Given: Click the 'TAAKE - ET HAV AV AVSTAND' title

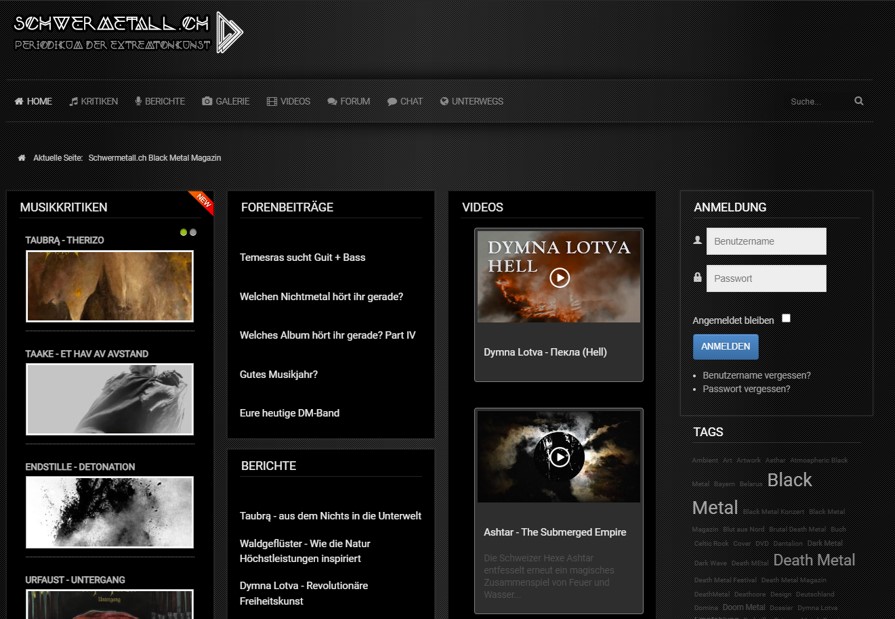Looking at the screenshot, I should (87, 354).
